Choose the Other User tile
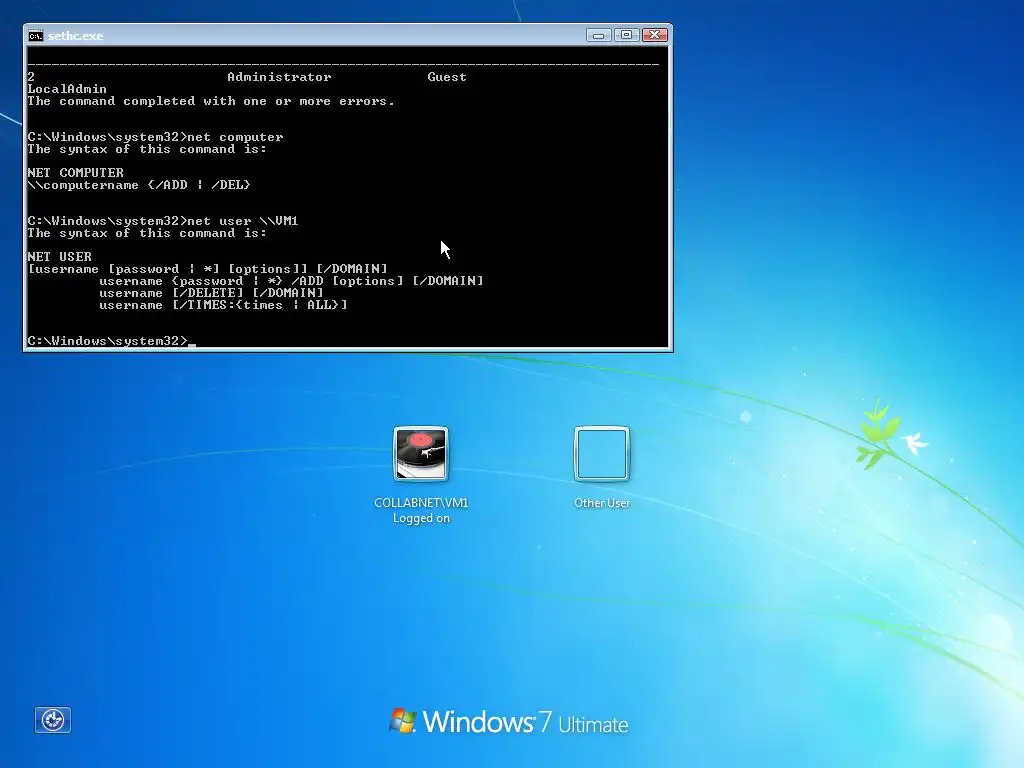Screen dimensions: 1024x768 601,453
